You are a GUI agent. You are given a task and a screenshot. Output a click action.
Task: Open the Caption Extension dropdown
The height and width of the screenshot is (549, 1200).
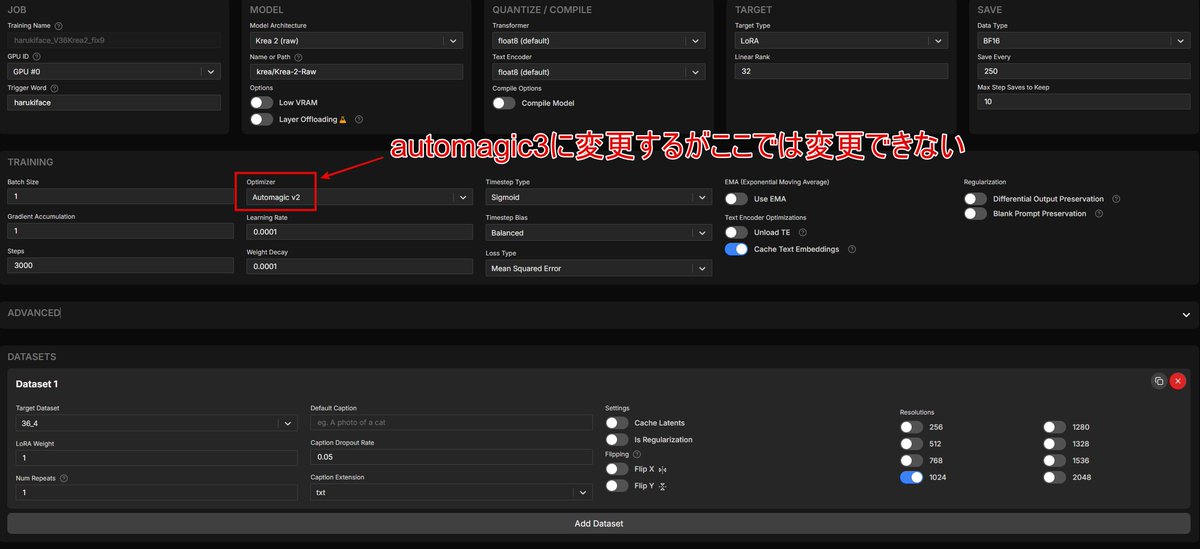(x=451, y=492)
